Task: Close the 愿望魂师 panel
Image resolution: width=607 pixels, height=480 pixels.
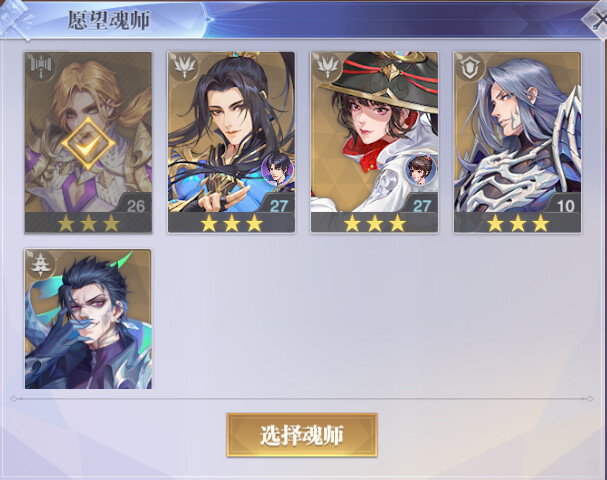Action: 598,19
